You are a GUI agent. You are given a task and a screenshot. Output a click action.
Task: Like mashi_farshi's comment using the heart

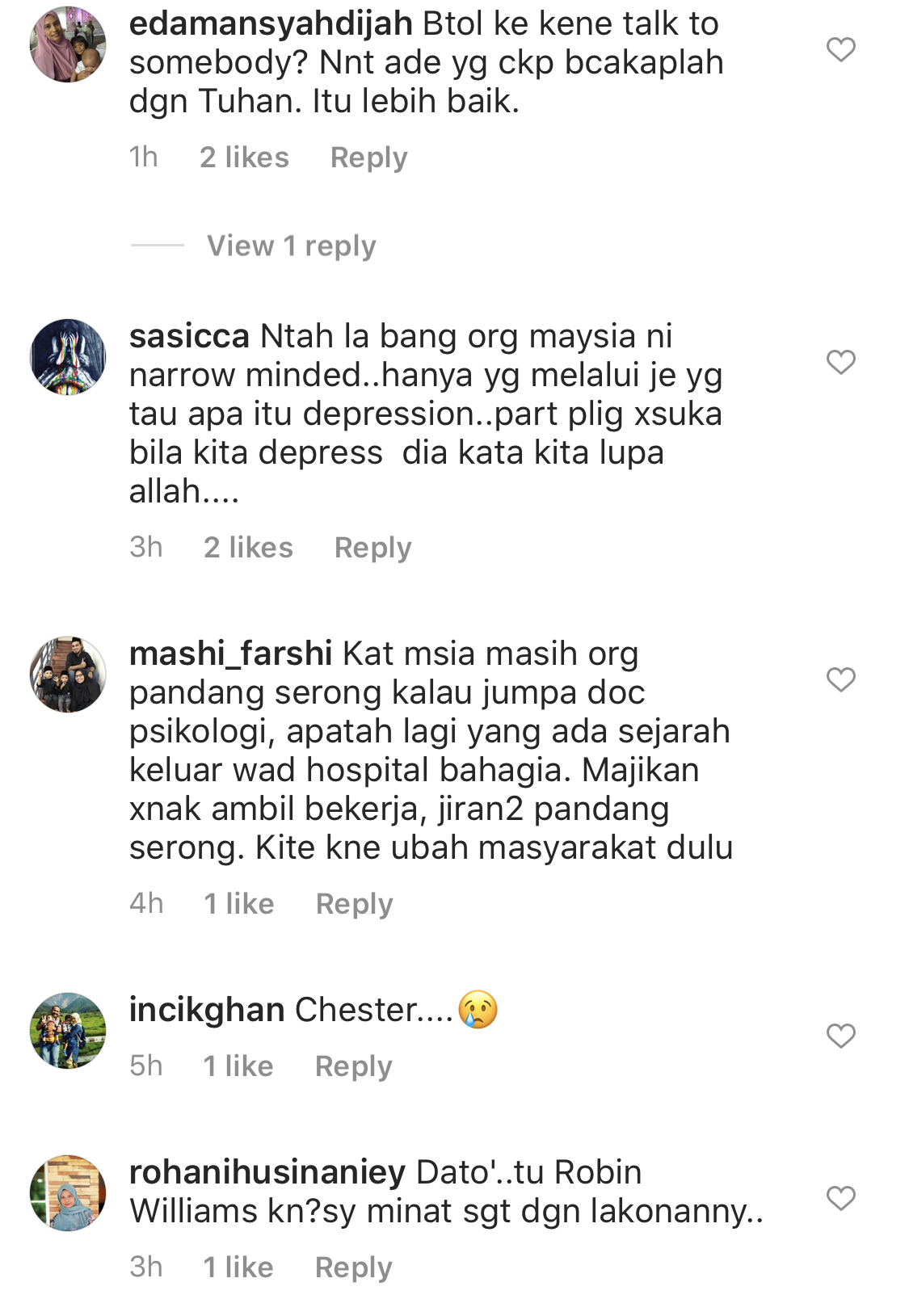(840, 679)
